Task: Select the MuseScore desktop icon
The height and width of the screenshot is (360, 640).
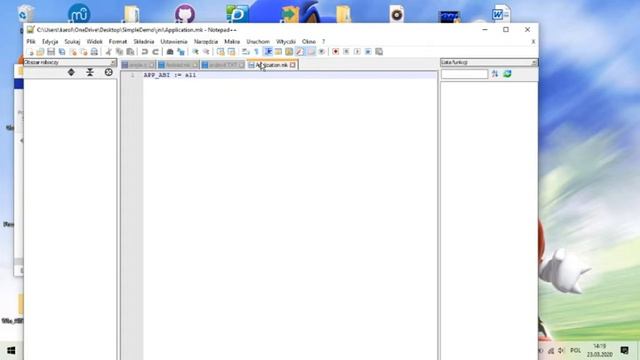Action: coord(79,13)
